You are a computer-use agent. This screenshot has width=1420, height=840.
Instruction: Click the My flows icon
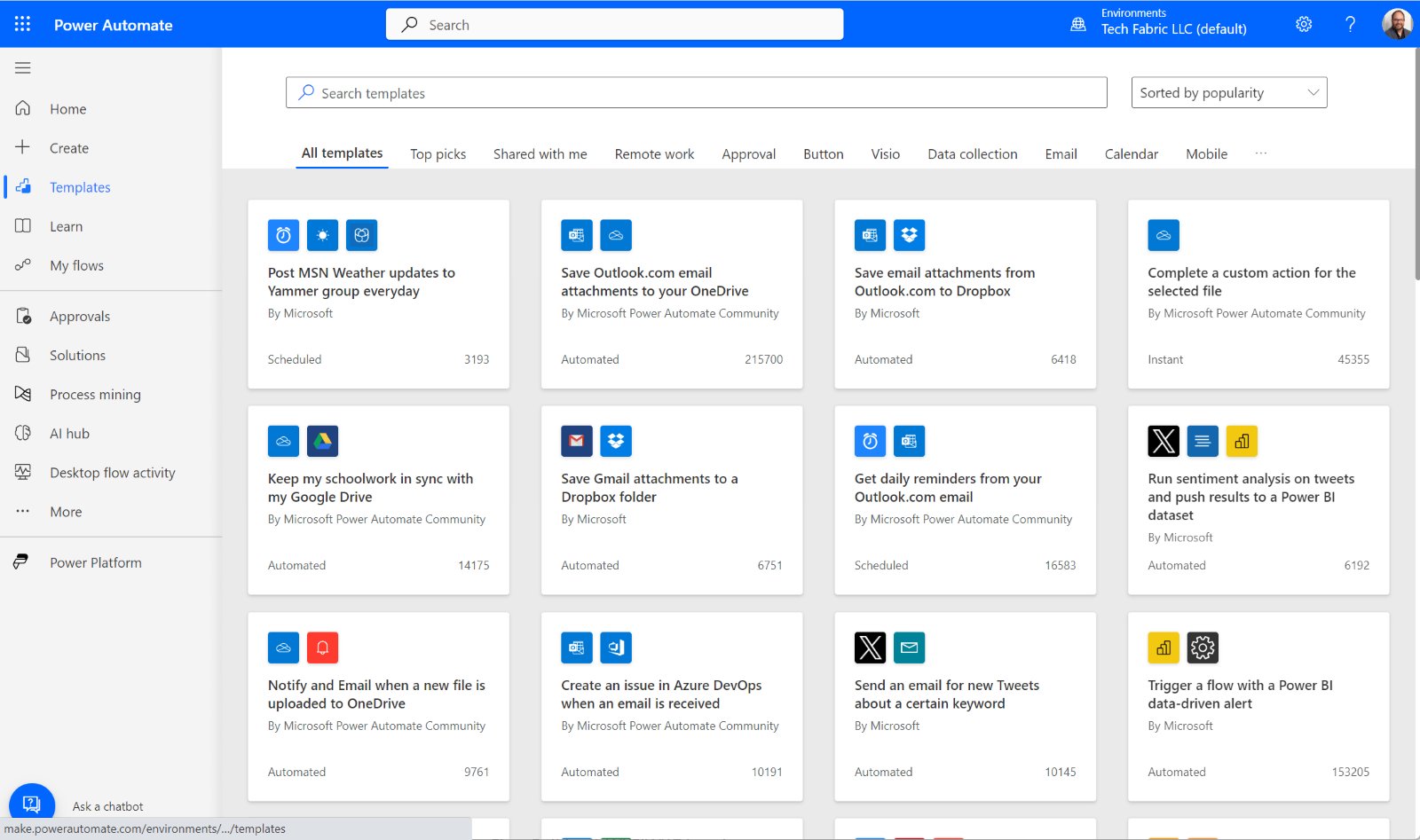point(23,264)
